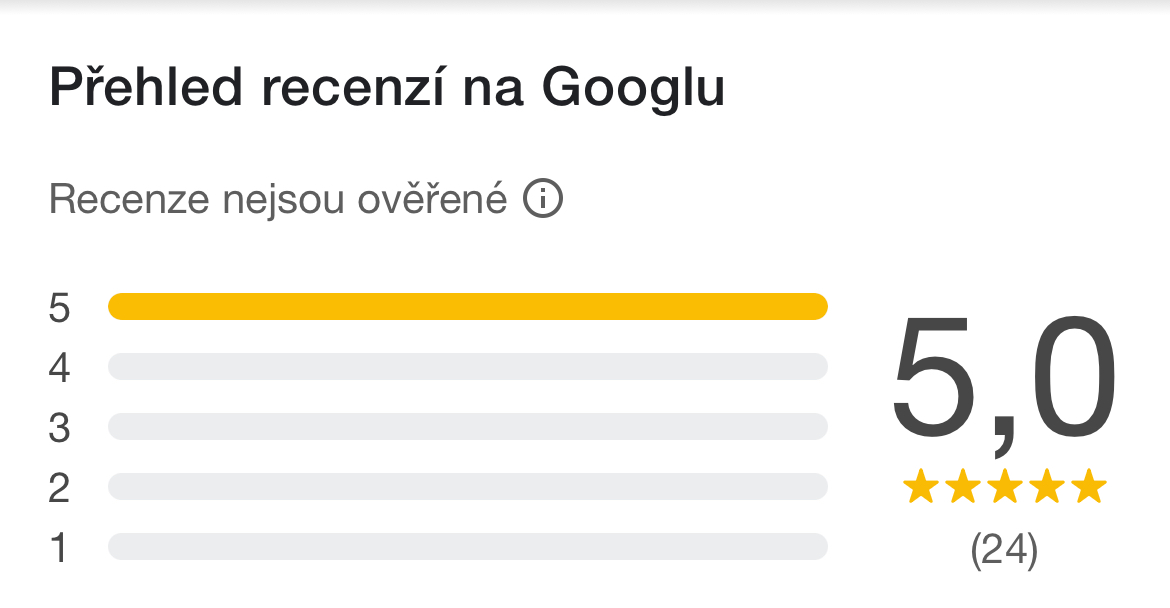Click the large 5,0 rating score

tap(1003, 380)
